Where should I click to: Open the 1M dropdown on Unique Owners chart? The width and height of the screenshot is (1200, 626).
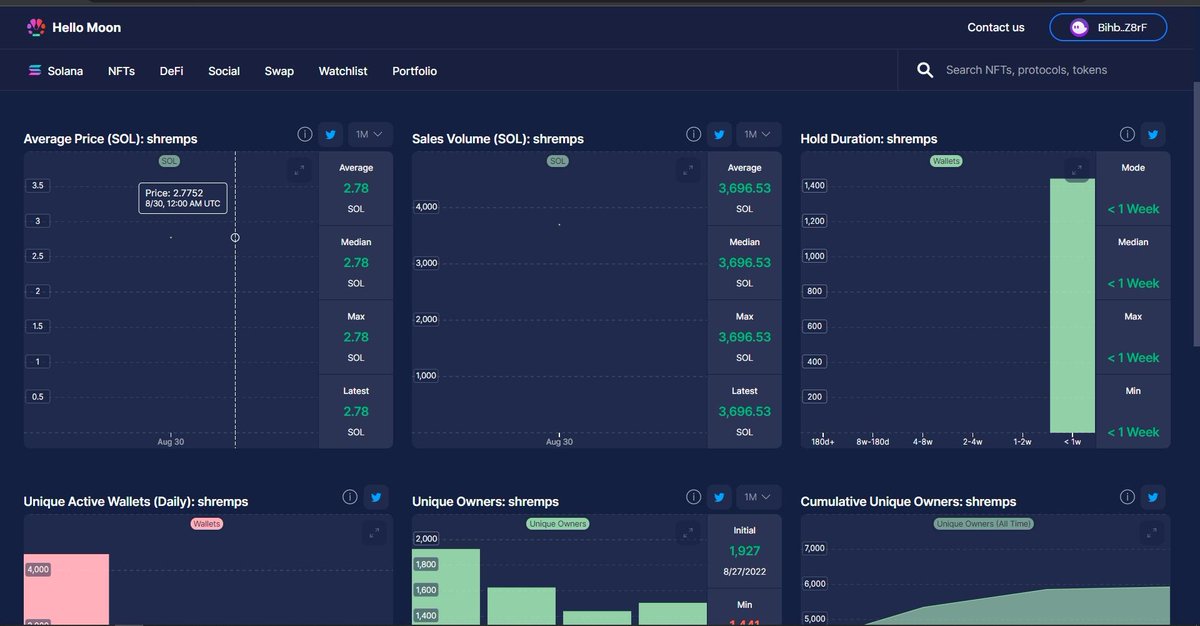(x=758, y=496)
